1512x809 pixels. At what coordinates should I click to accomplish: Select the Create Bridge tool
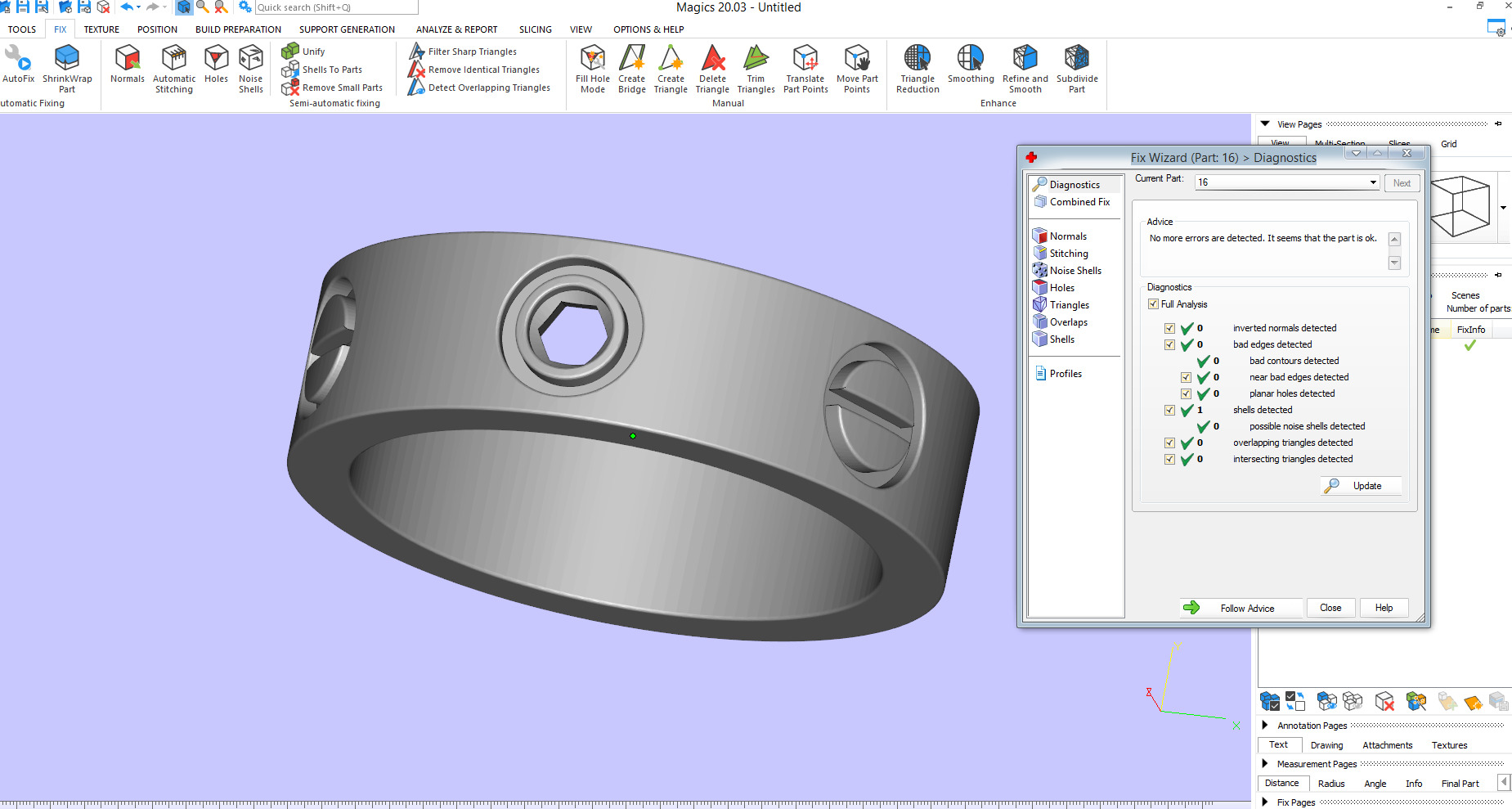click(x=632, y=69)
